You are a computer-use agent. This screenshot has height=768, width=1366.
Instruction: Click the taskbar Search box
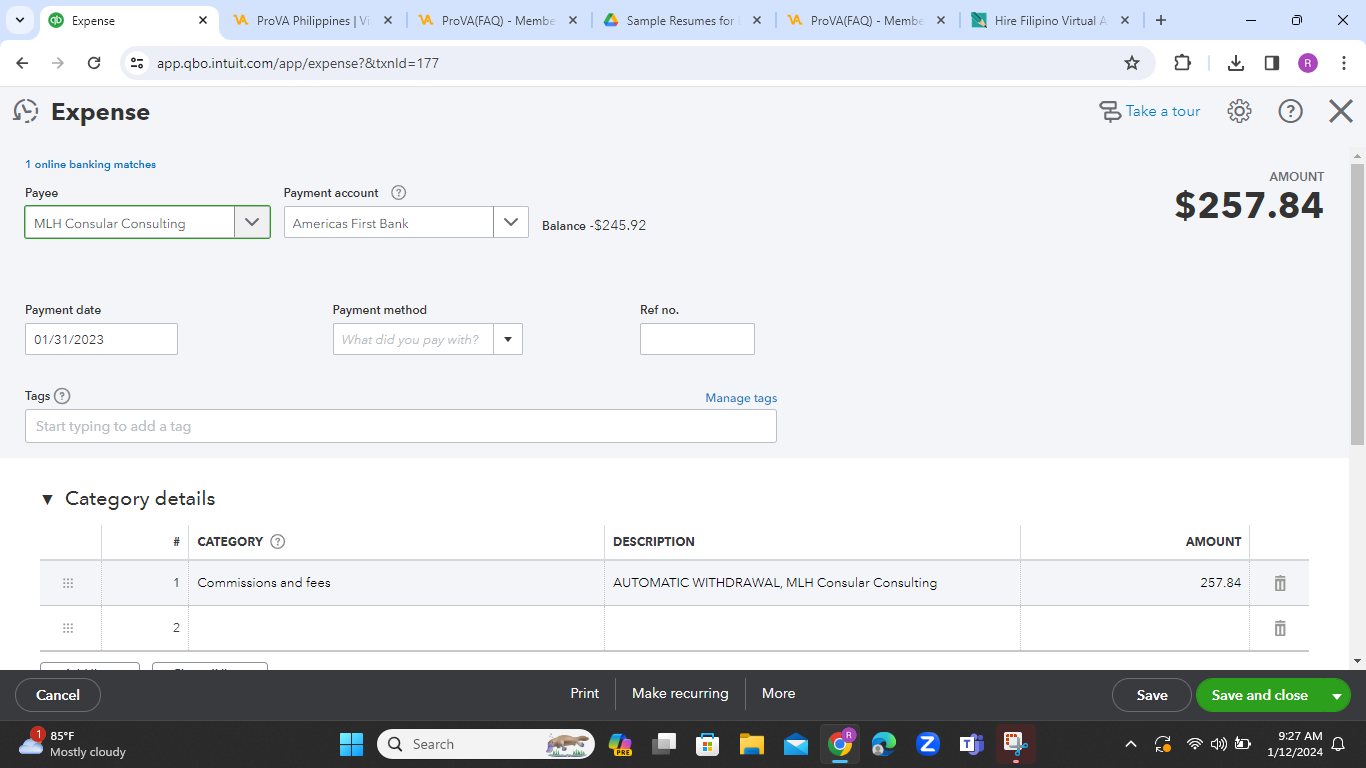pos(486,744)
